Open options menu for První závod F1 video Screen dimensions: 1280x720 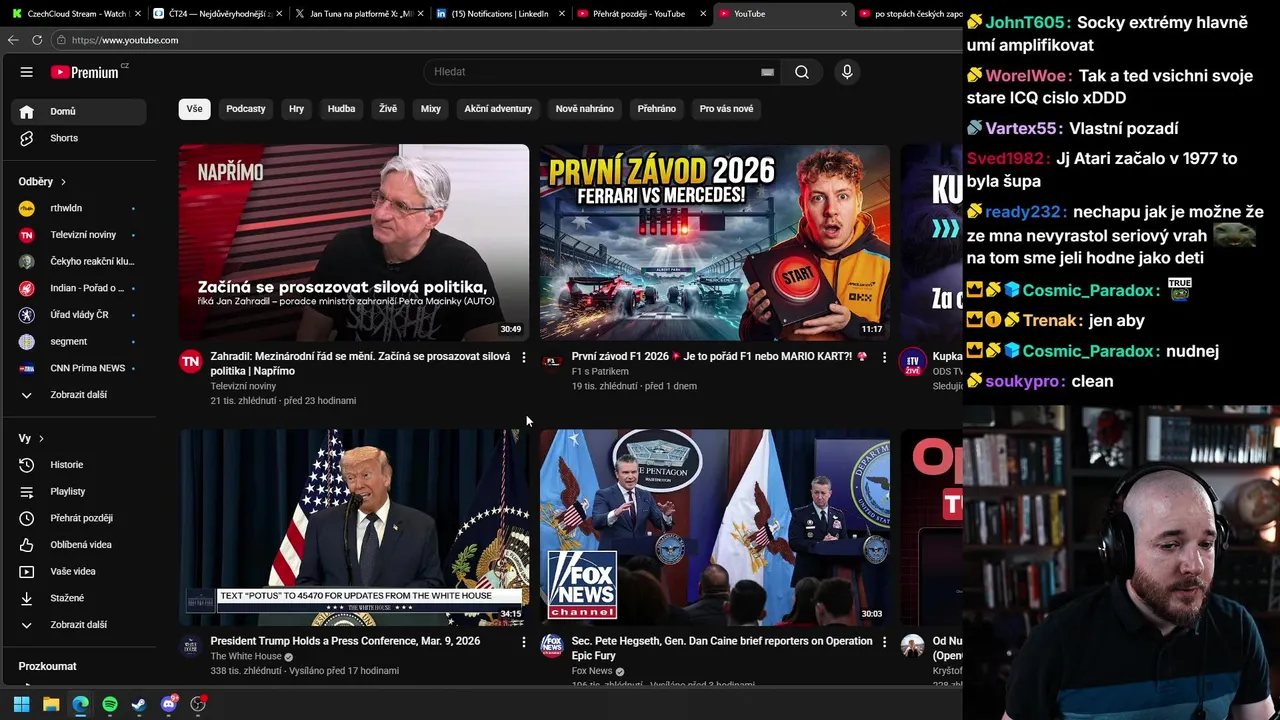884,357
